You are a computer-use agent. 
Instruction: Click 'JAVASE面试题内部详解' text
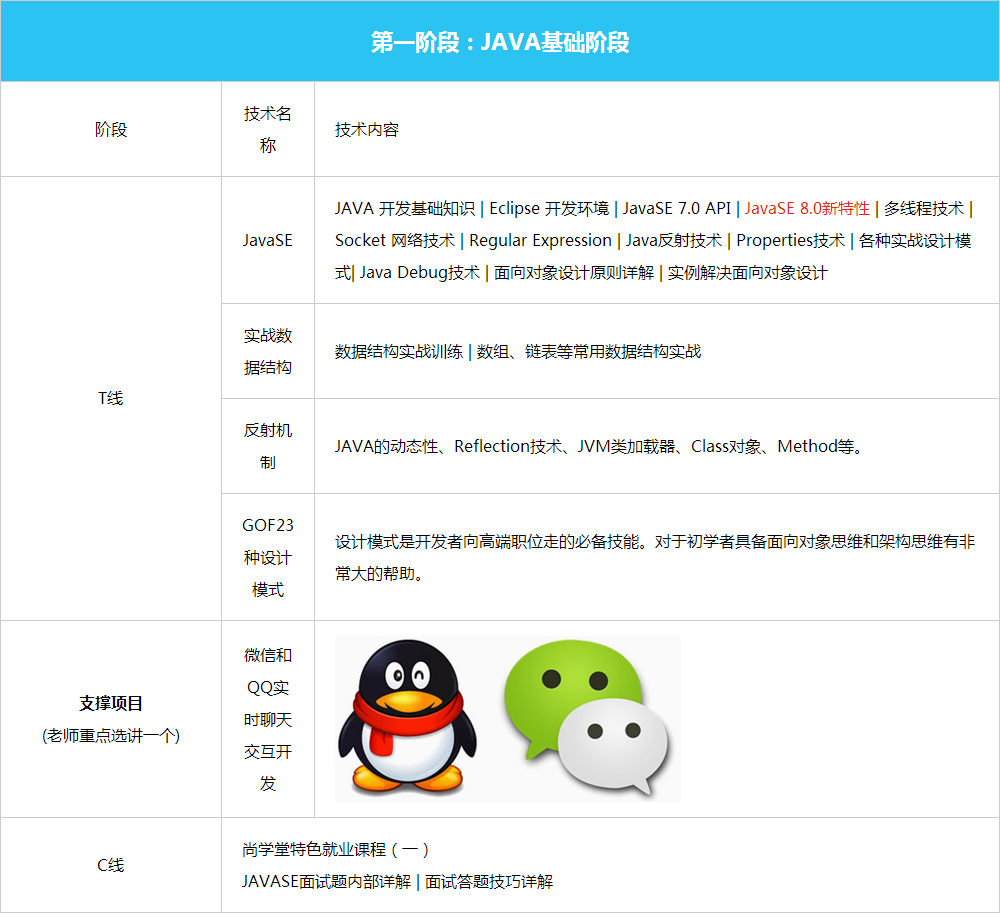(x=327, y=881)
